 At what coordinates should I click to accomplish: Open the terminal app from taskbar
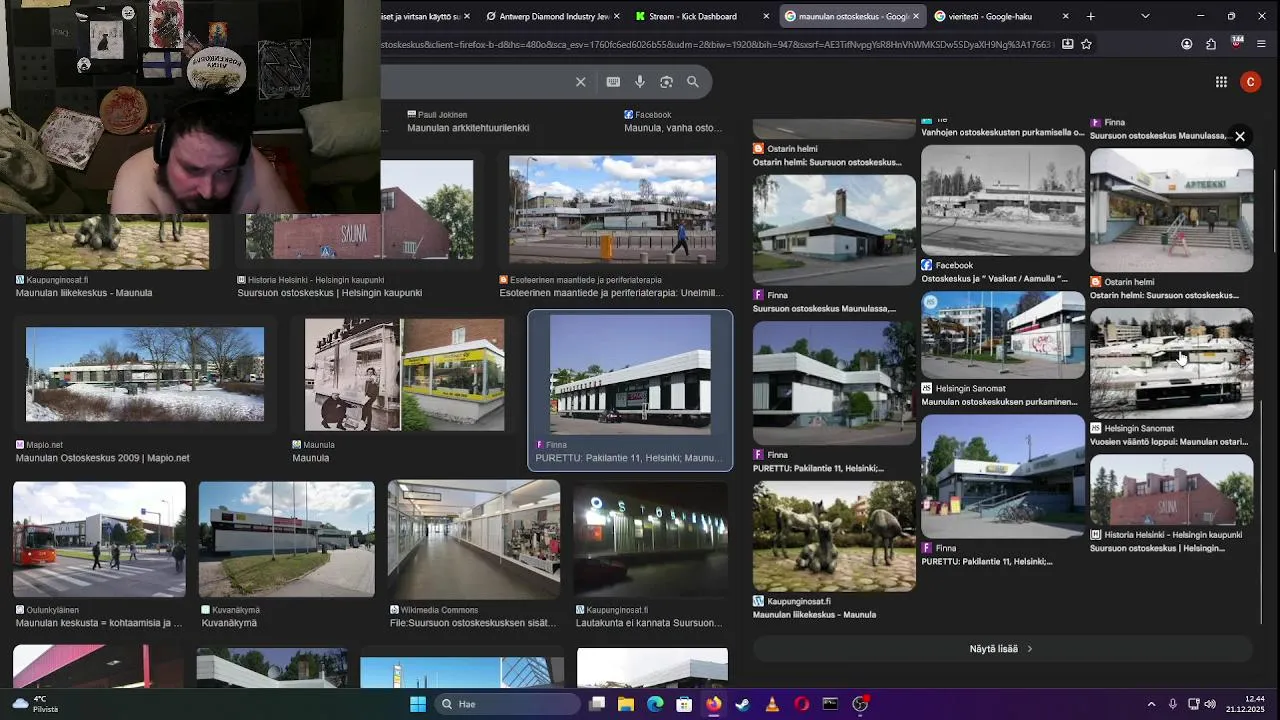tap(830, 704)
